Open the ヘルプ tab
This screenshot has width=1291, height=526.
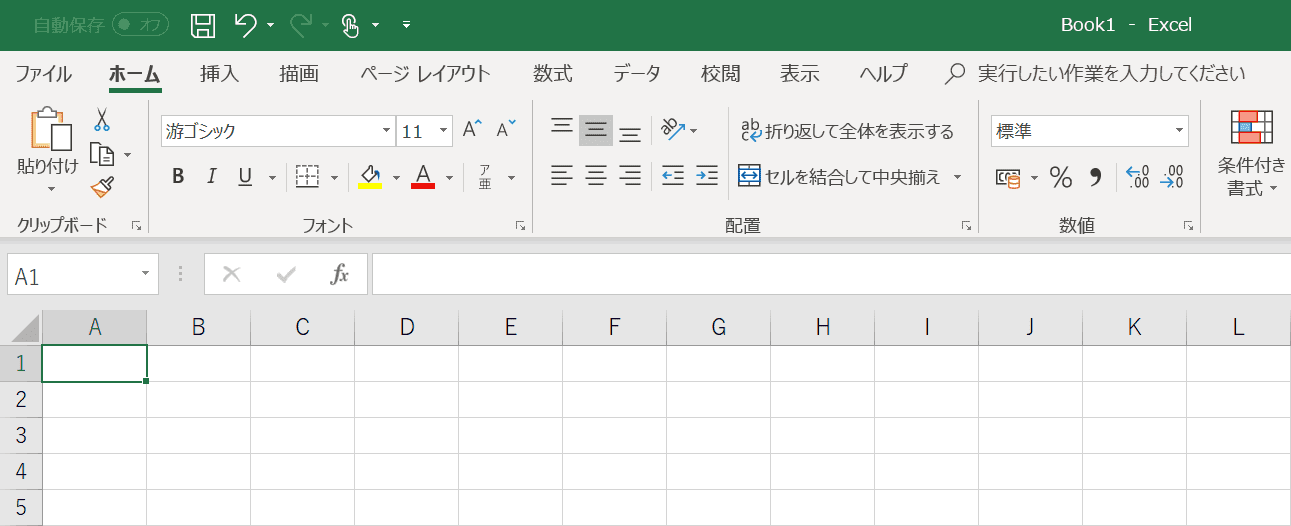(x=883, y=74)
